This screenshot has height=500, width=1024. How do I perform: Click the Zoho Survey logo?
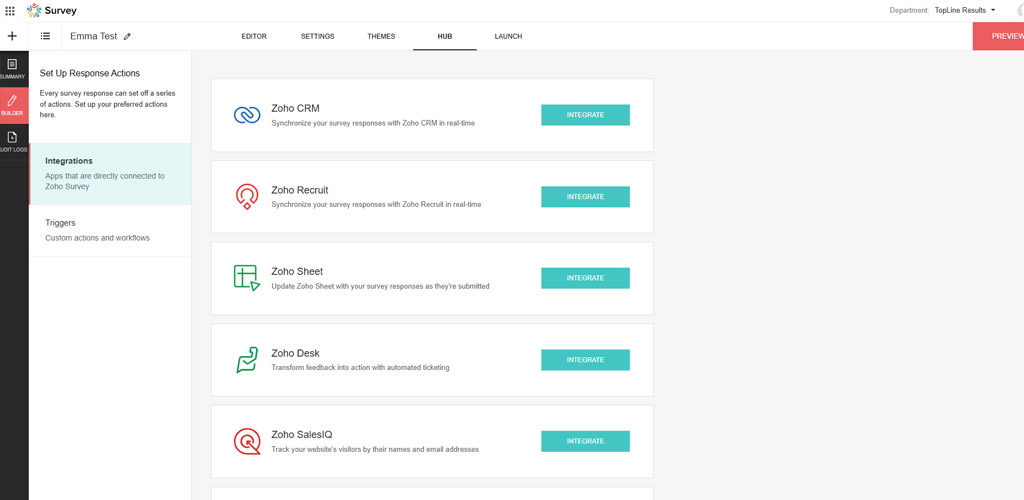[x=52, y=10]
